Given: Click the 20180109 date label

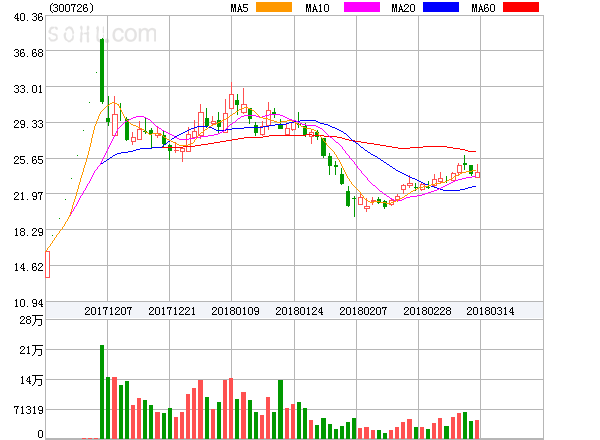Looking at the screenshot, I should 235,311.
